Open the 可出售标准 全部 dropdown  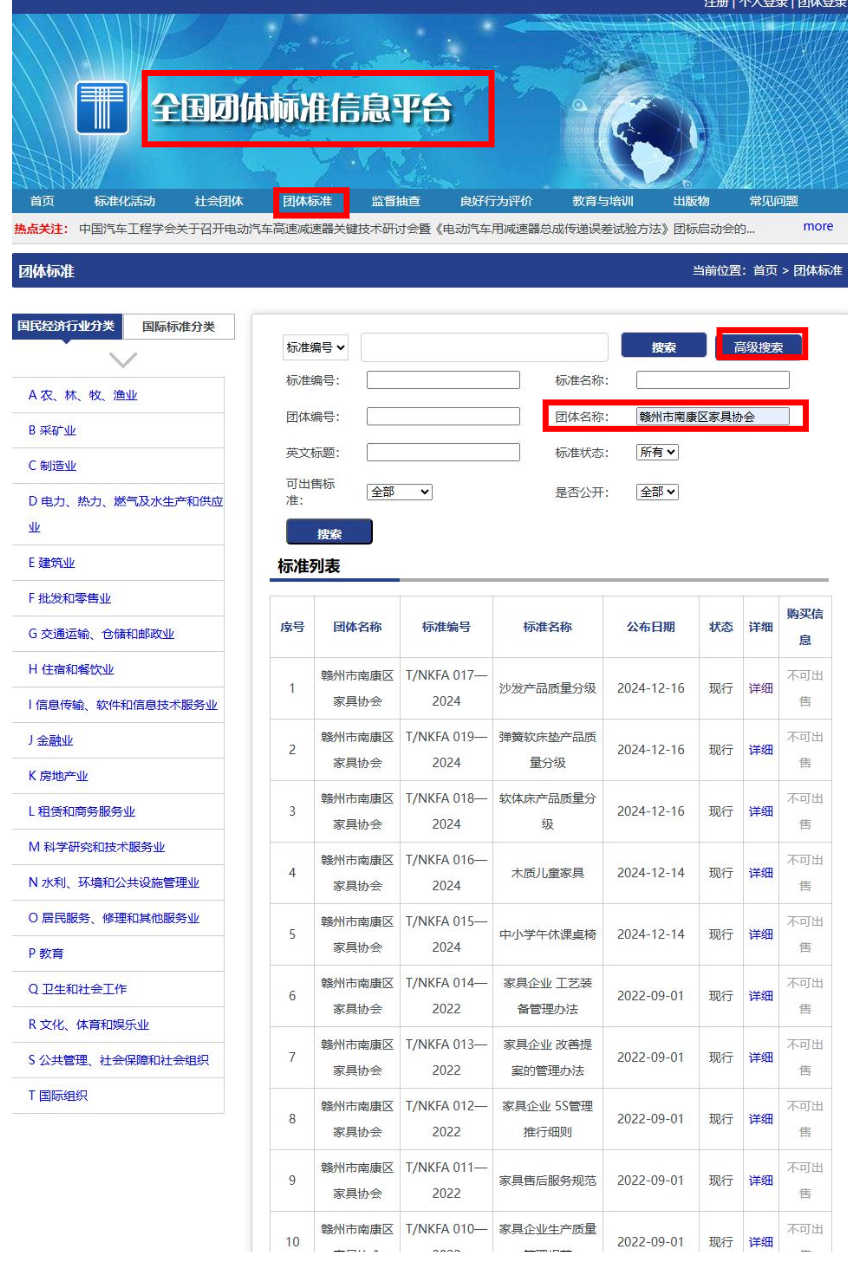tap(398, 492)
